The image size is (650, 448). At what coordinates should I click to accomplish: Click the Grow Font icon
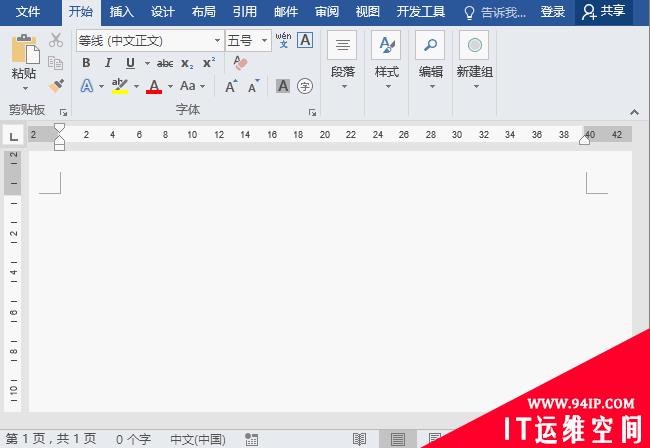click(x=231, y=86)
